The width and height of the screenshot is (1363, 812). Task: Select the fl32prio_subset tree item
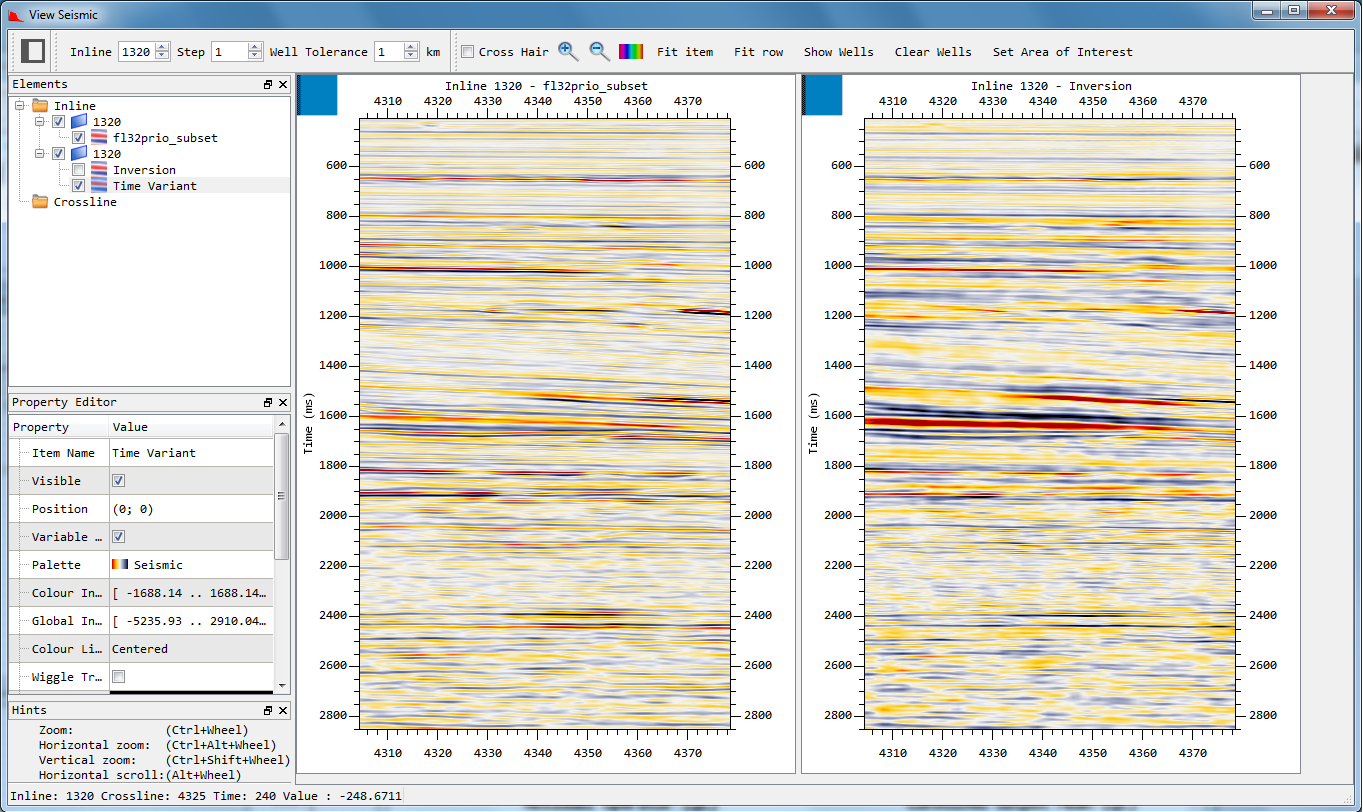[x=165, y=138]
